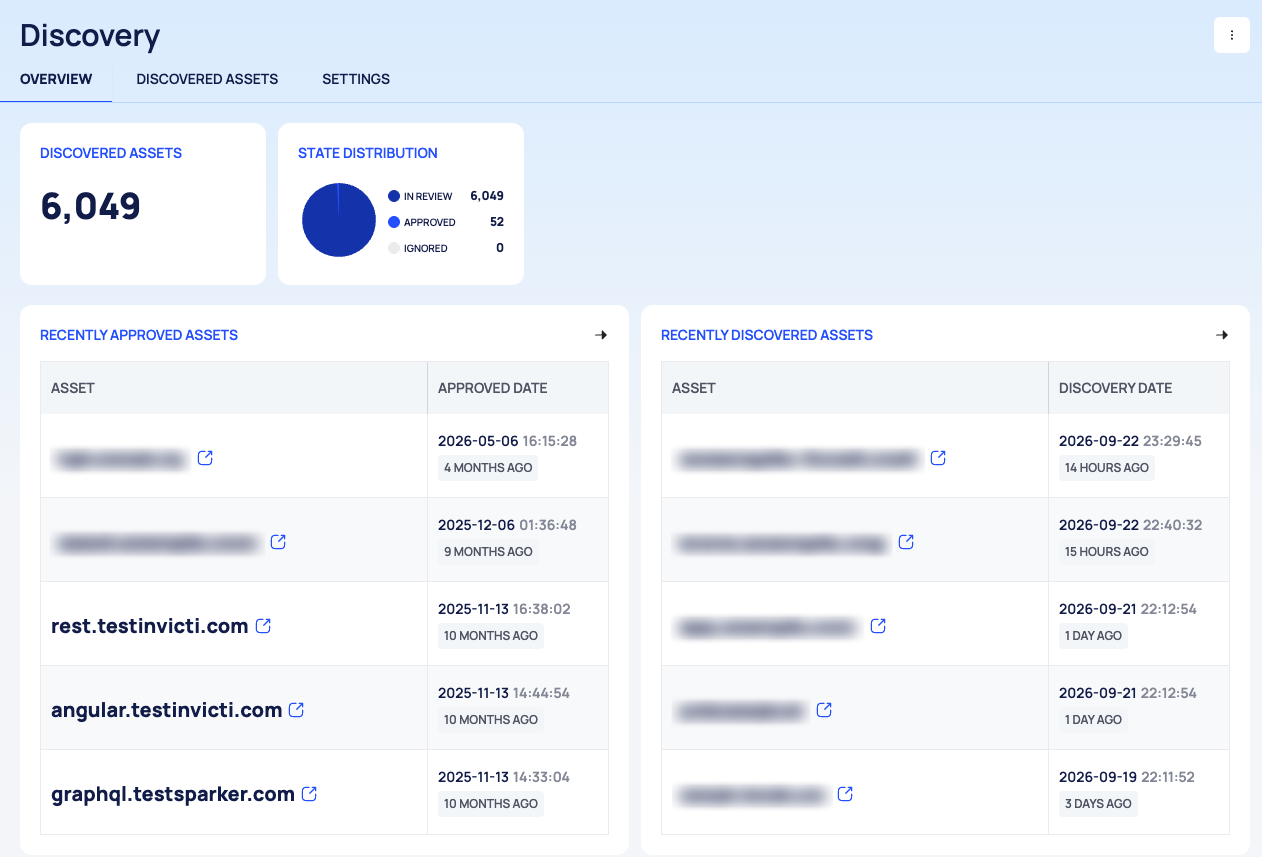Click Asset header in approved assets table
The width and height of the screenshot is (1262, 857).
click(x=73, y=388)
